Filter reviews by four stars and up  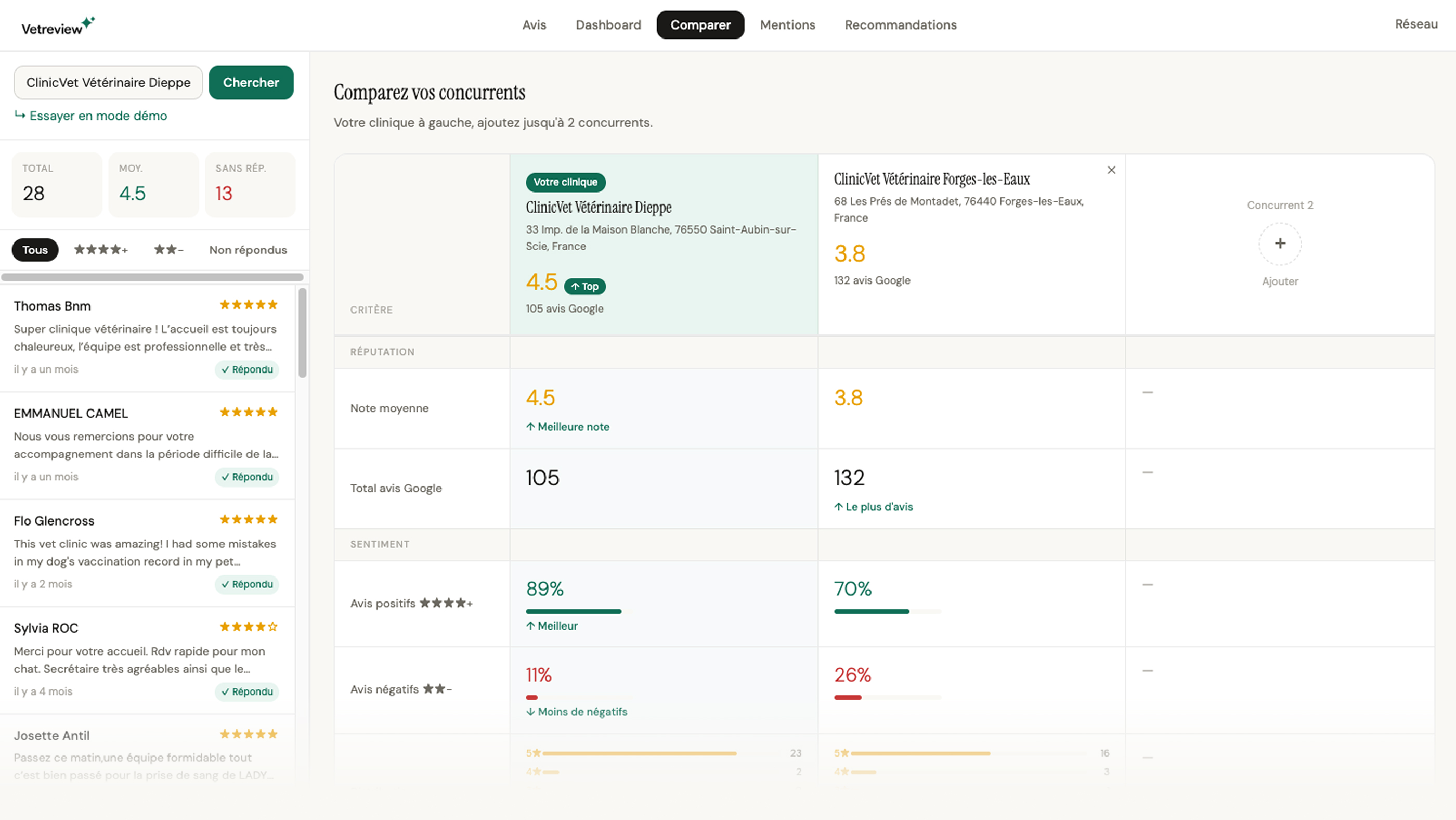[x=101, y=250]
